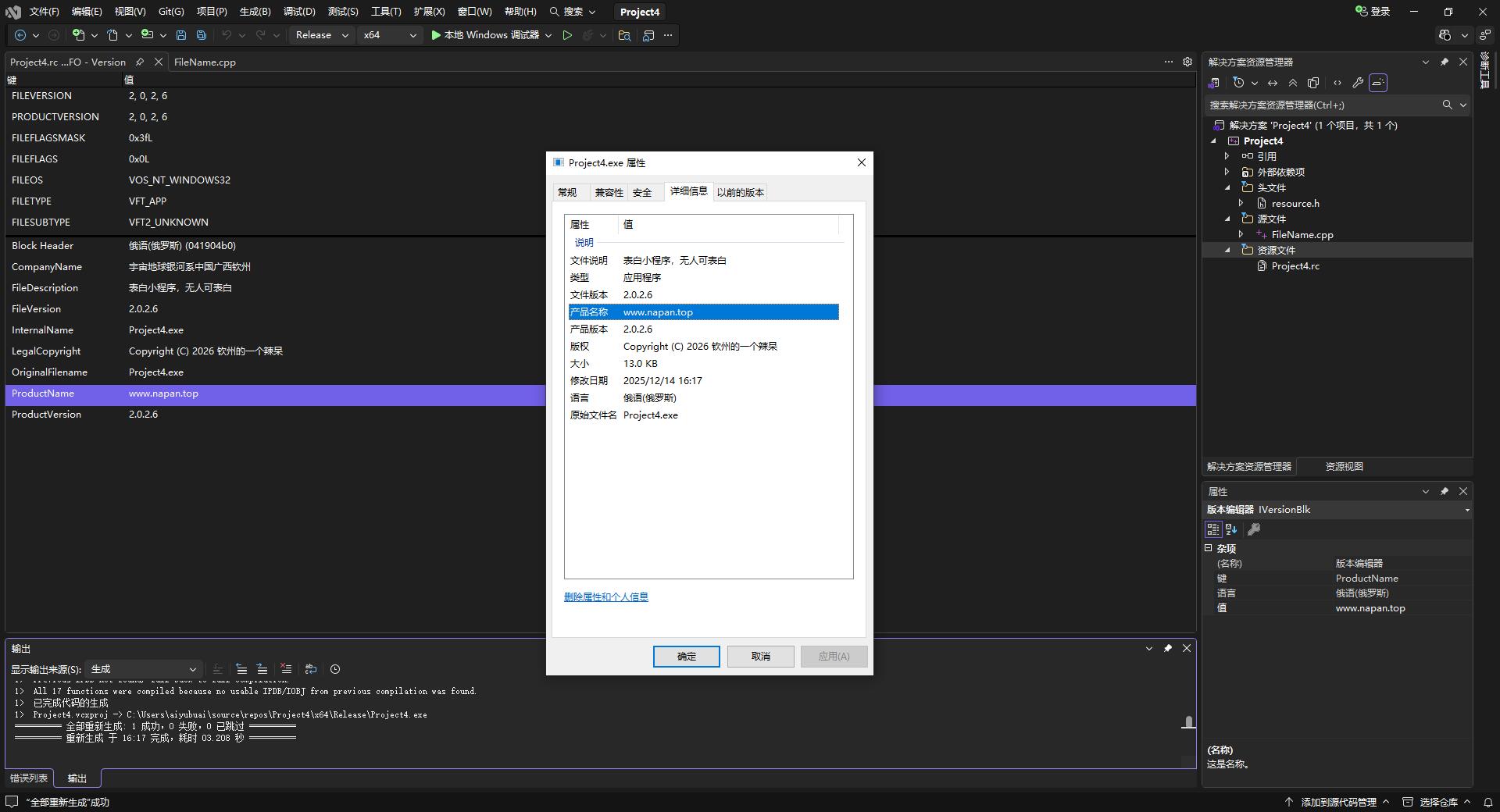Image resolution: width=1500 pixels, height=812 pixels.
Task: Open the Release configuration dropdown
Action: pyautogui.click(x=322, y=35)
